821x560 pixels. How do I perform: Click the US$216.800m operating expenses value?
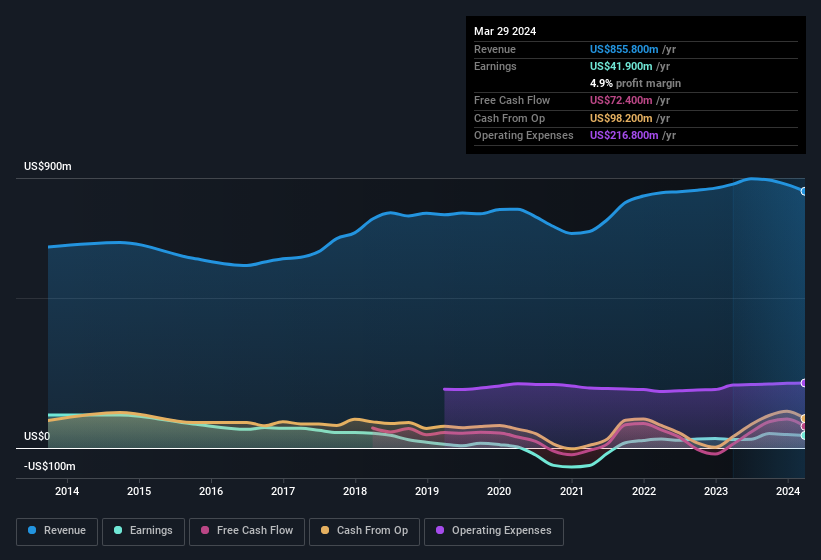[x=624, y=136]
